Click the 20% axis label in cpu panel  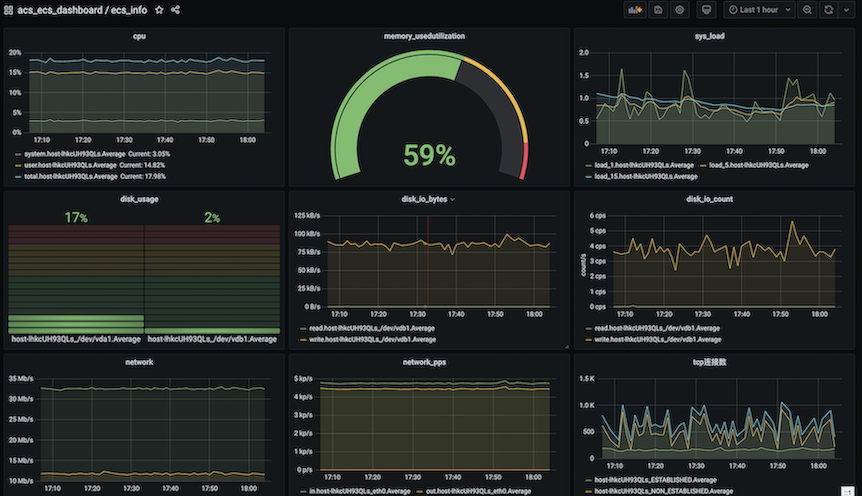click(15, 53)
